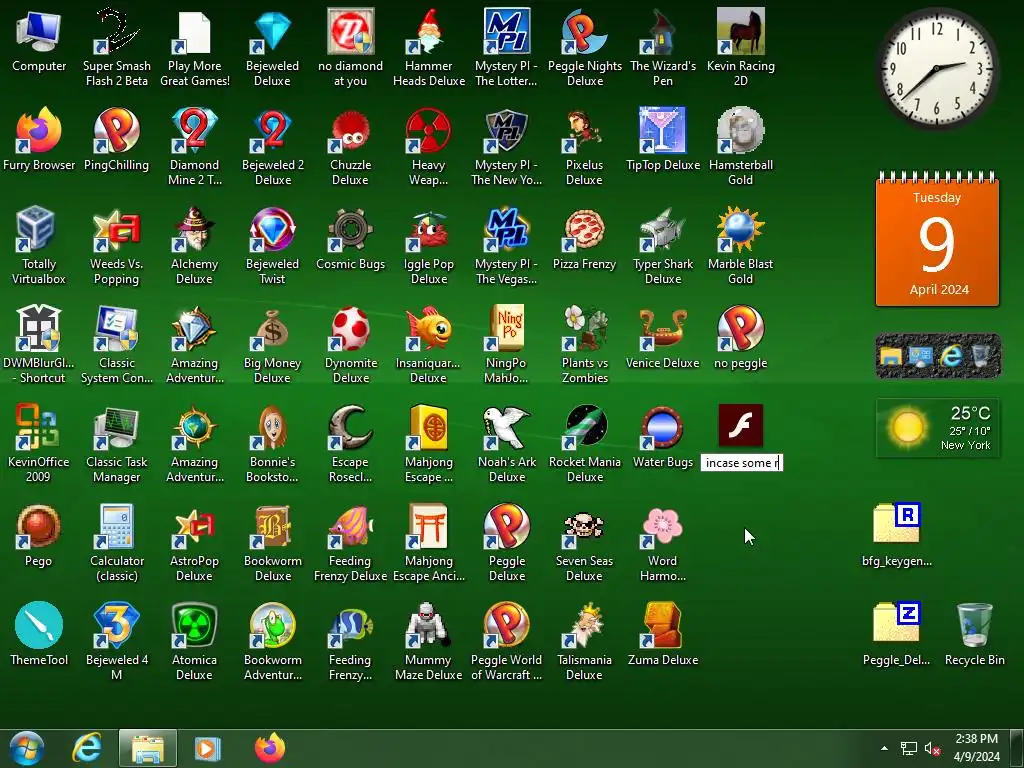Viewport: 1024px width, 768px height.
Task: Select Super Smash Flash 2 Beta shortcut
Action: click(x=116, y=33)
